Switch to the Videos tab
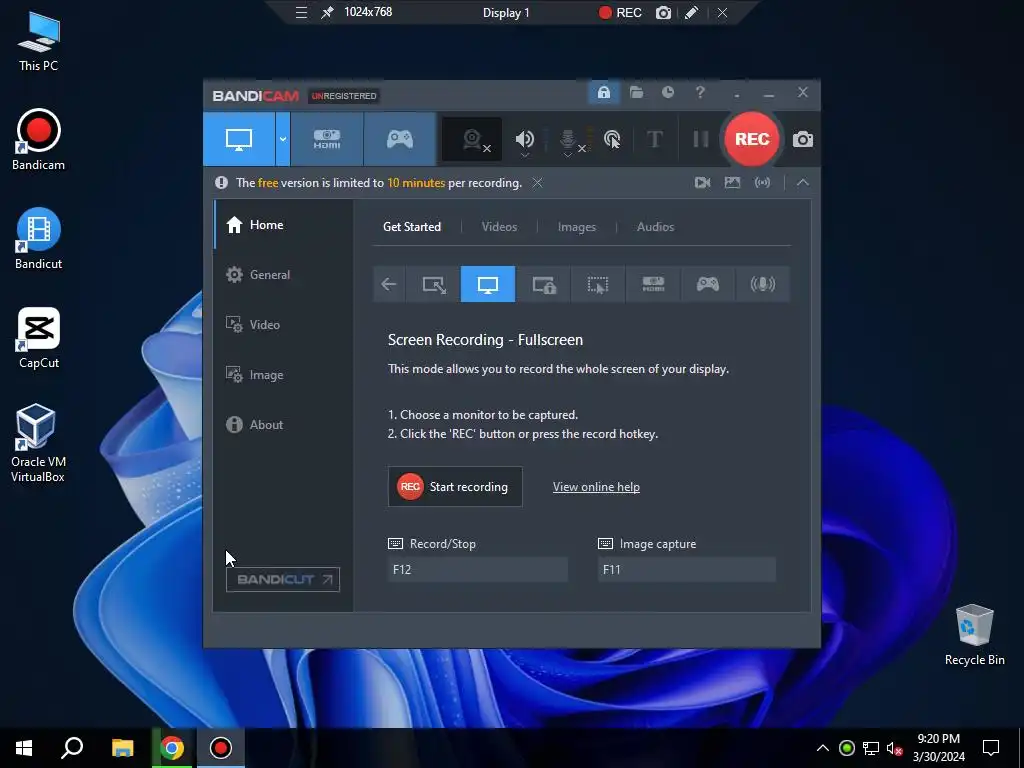Image resolution: width=1024 pixels, height=768 pixels. point(499,227)
